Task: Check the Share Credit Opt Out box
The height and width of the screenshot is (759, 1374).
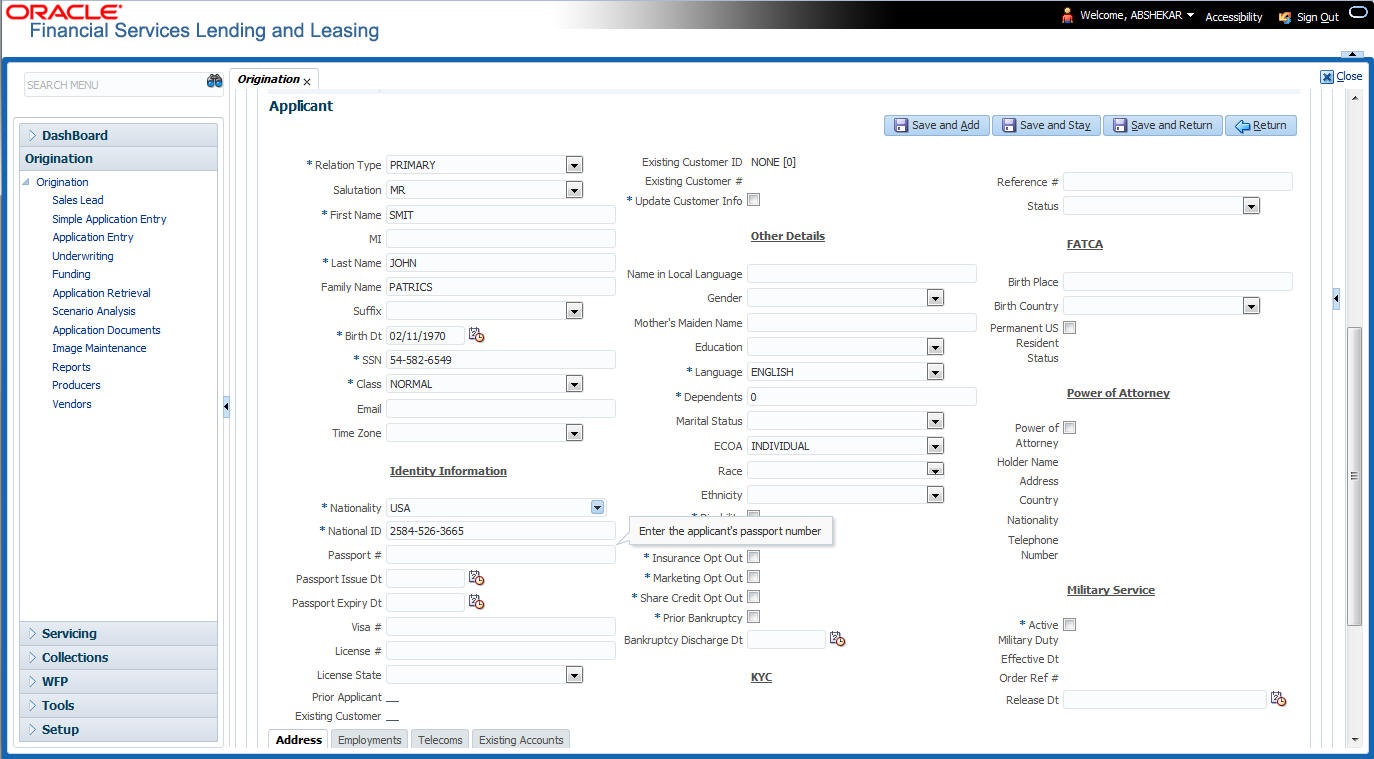Action: pyautogui.click(x=754, y=597)
